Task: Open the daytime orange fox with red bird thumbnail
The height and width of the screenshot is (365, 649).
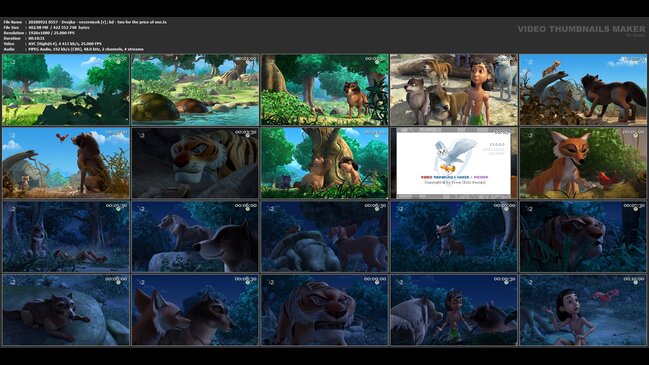Action: tap(583, 163)
